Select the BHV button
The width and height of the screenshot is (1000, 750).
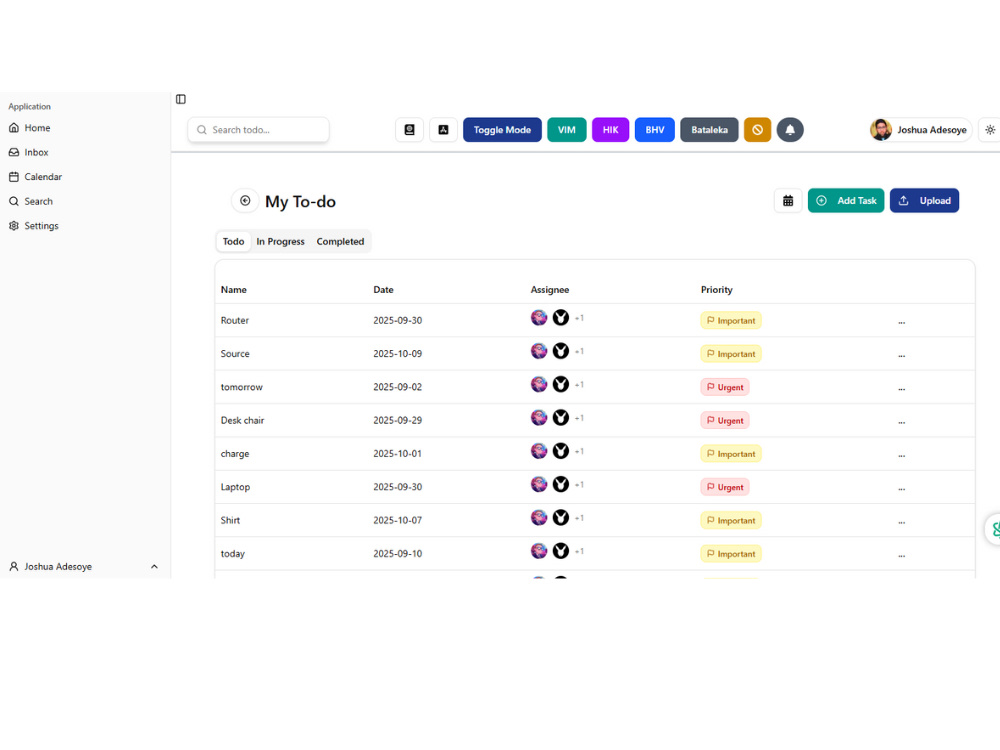(x=654, y=129)
